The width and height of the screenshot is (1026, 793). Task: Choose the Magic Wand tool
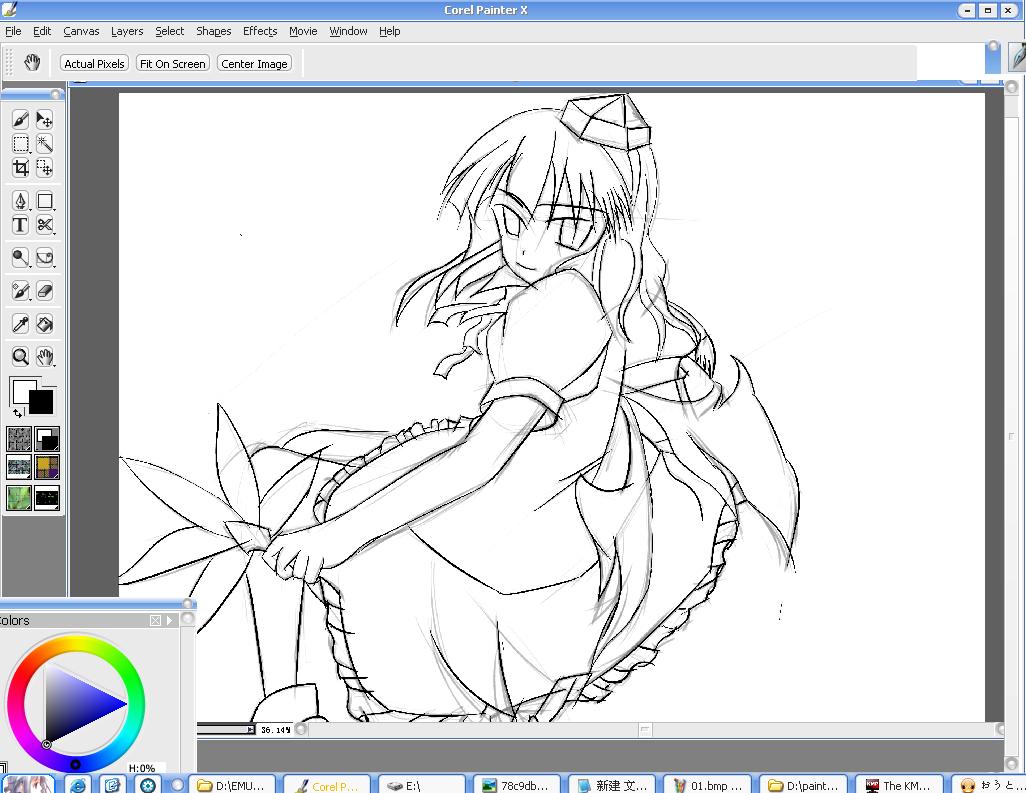tap(44, 144)
